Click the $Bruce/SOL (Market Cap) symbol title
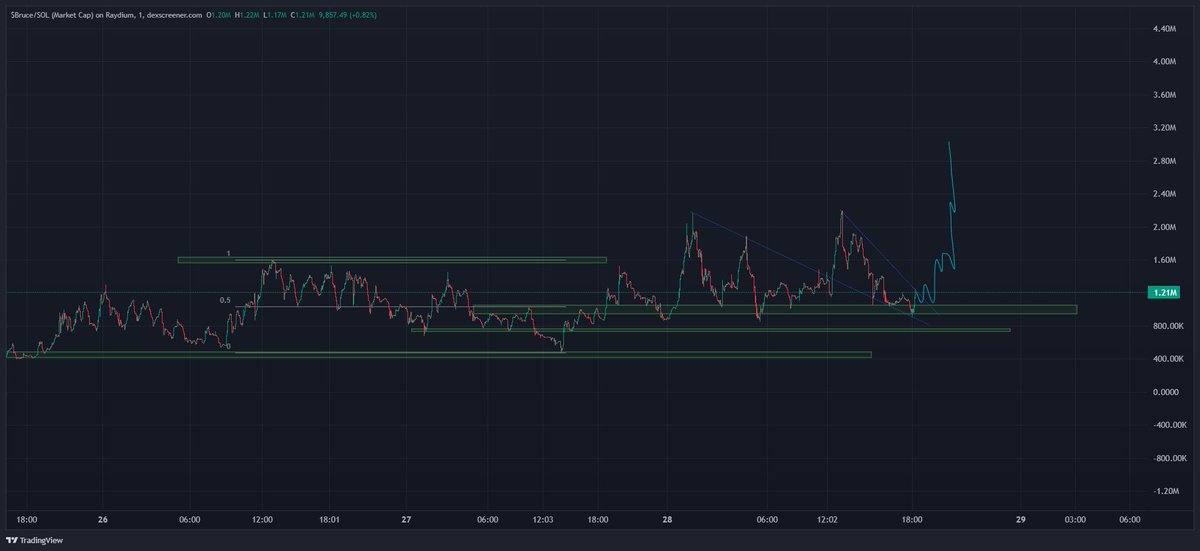 (x=52, y=15)
